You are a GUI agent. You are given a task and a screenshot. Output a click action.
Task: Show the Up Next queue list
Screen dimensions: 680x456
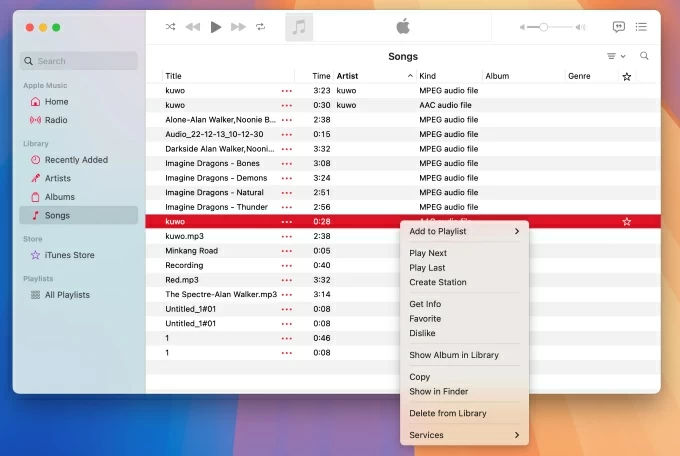[641, 27]
